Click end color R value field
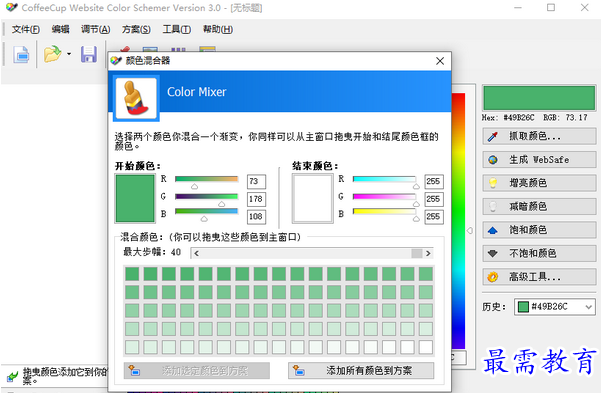The height and width of the screenshot is (393, 605). coord(434,181)
